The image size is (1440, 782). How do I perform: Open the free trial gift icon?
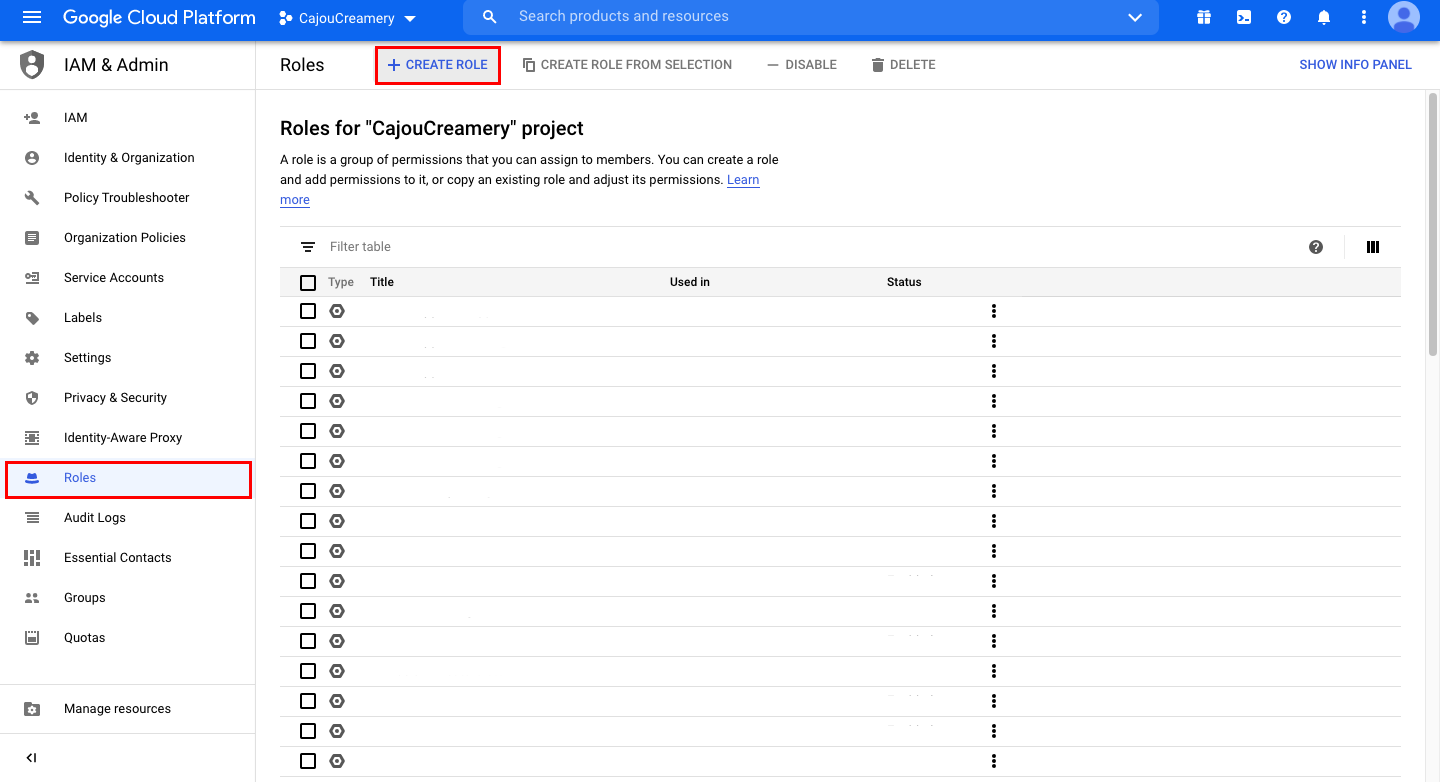(x=1203, y=17)
